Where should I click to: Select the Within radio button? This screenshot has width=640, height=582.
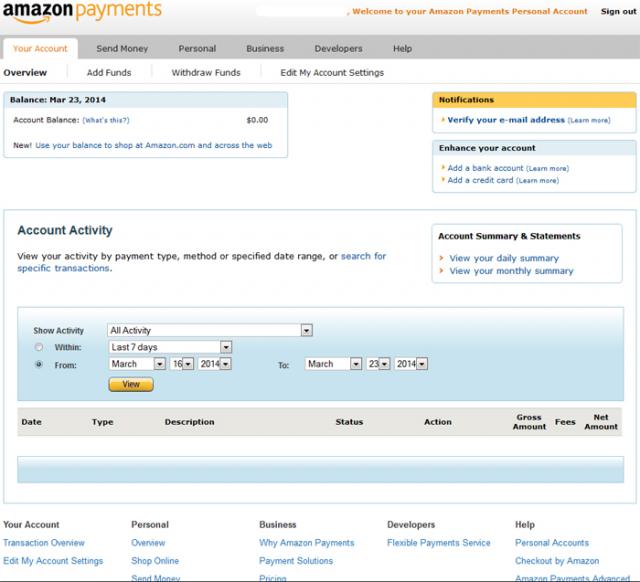[x=39, y=347]
